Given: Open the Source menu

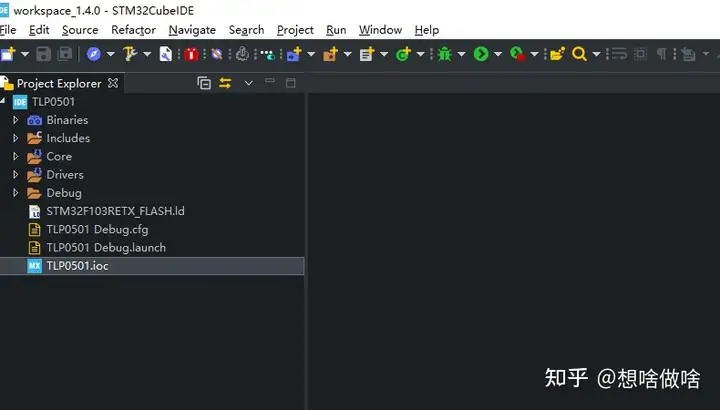Looking at the screenshot, I should [80, 30].
